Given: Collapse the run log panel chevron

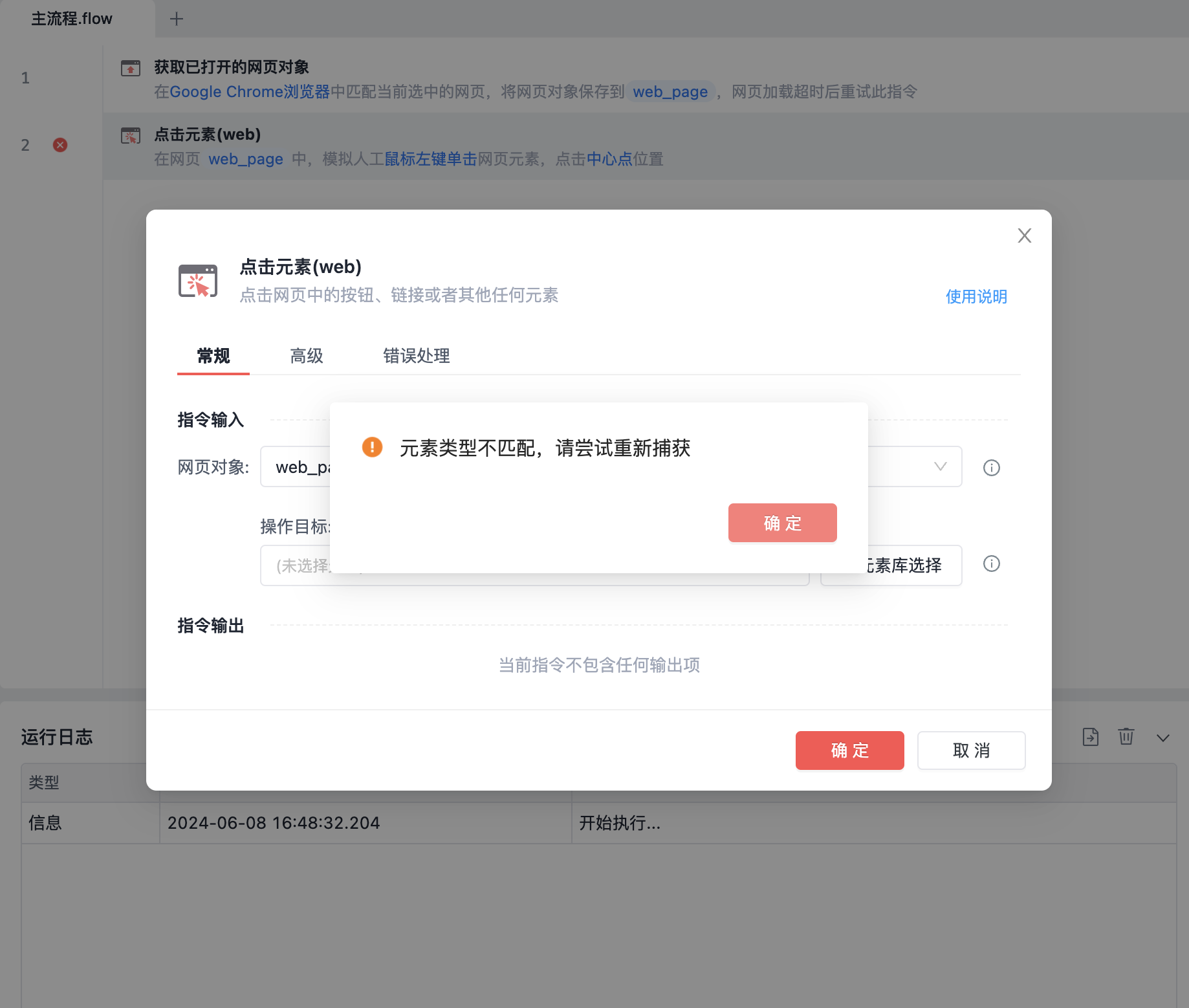Looking at the screenshot, I should (x=1163, y=738).
